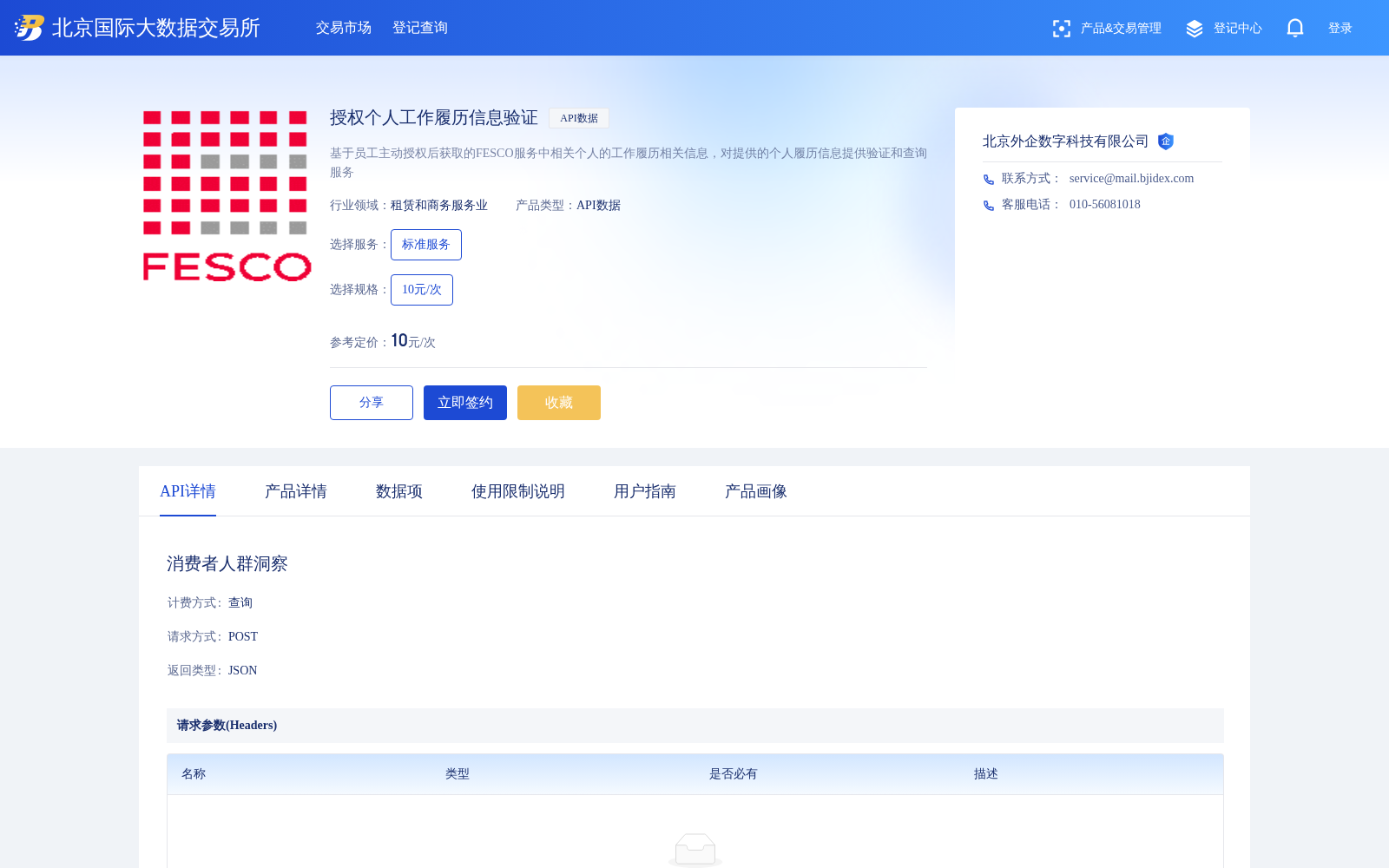Click company name 北京外企数字科技有限公司
The height and width of the screenshot is (868, 1389).
(1065, 141)
